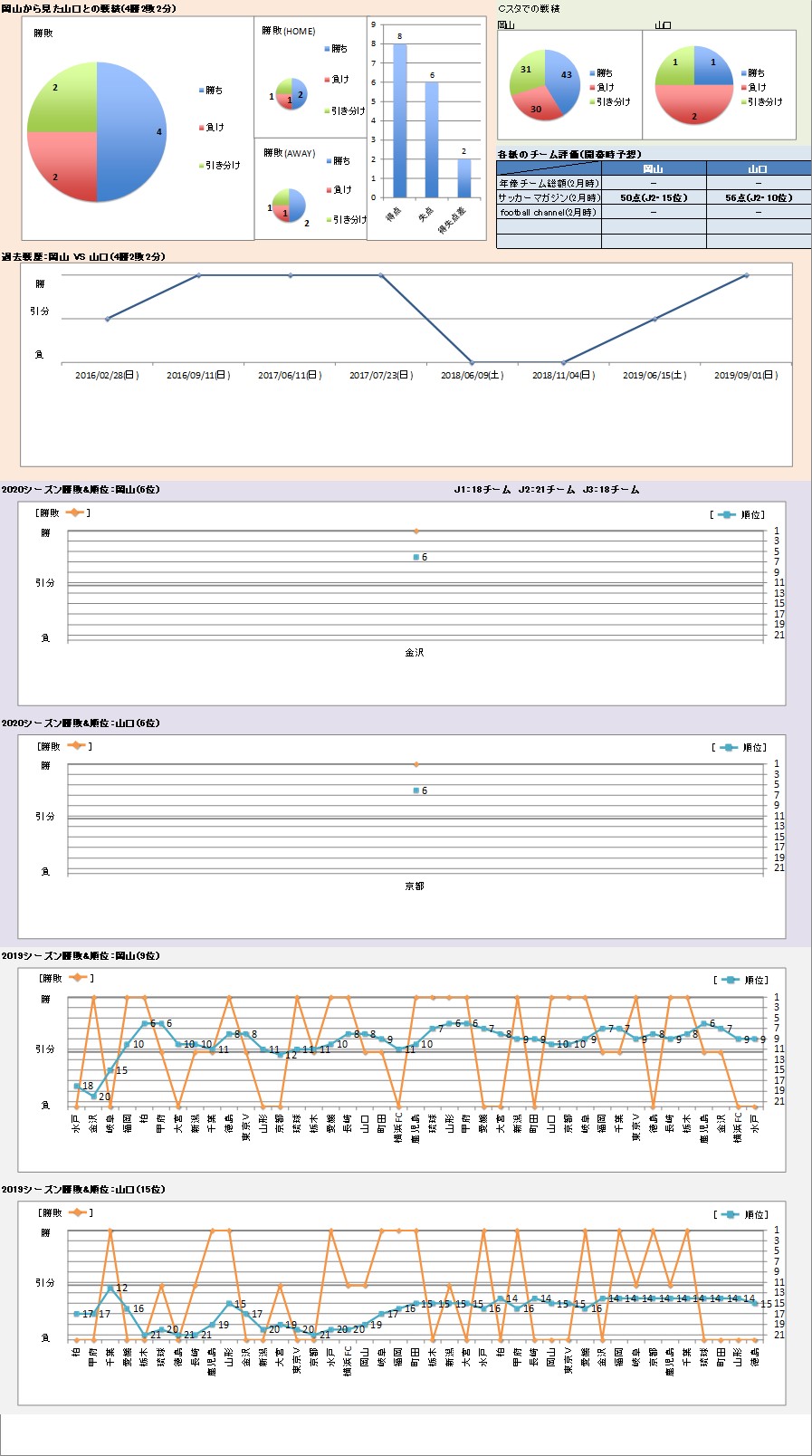Click the 2019/06/15(土) date label
This screenshot has width=812, height=1456.
[654, 375]
